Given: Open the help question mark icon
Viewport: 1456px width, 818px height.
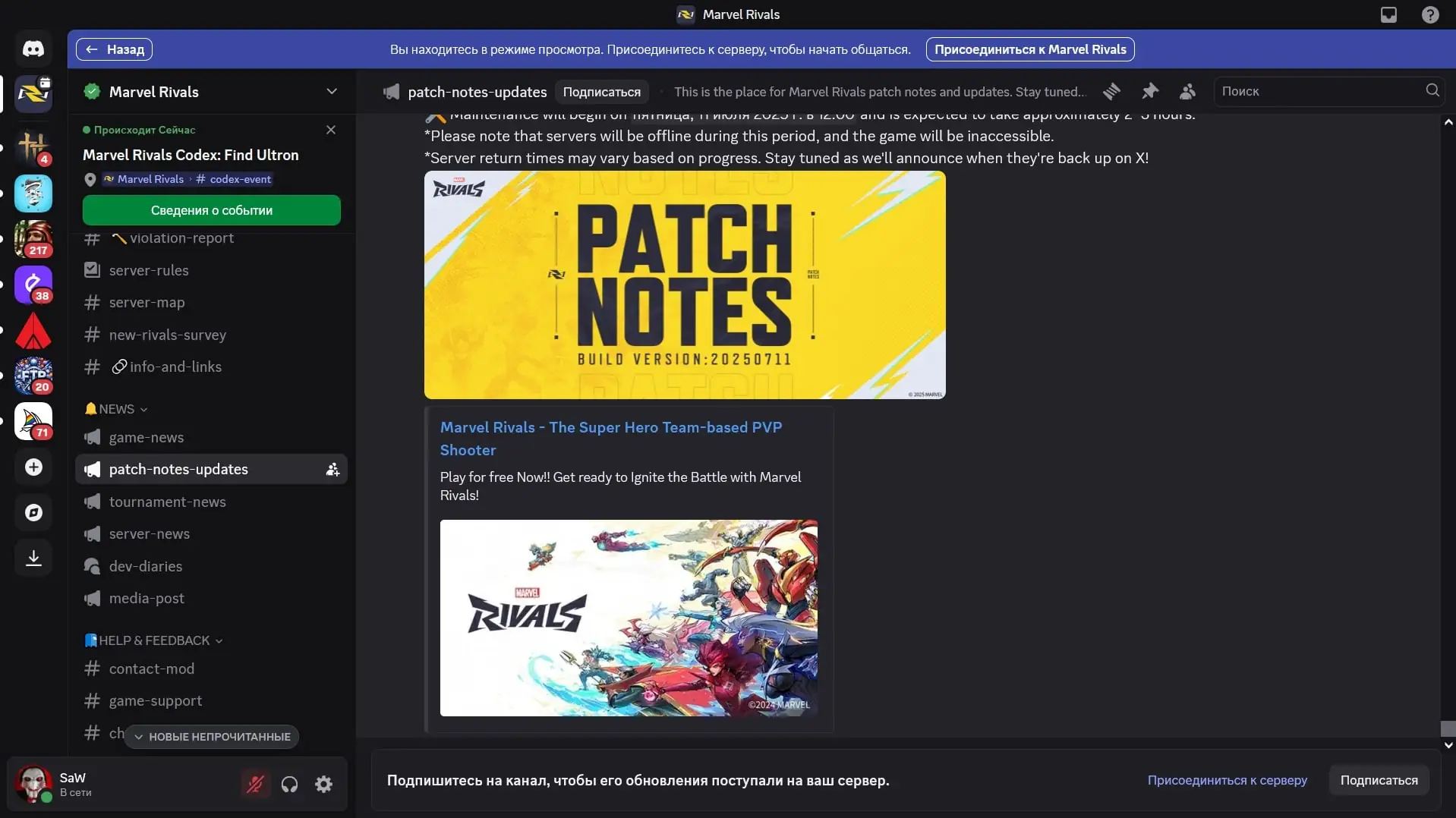Looking at the screenshot, I should tap(1430, 14).
